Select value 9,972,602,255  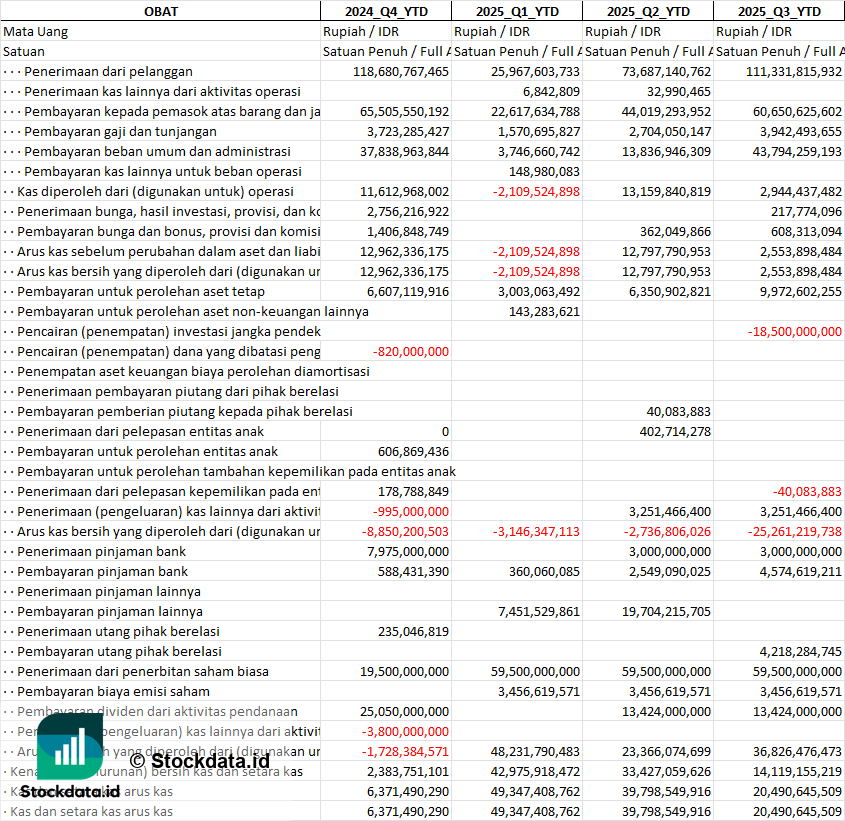[x=800, y=291]
